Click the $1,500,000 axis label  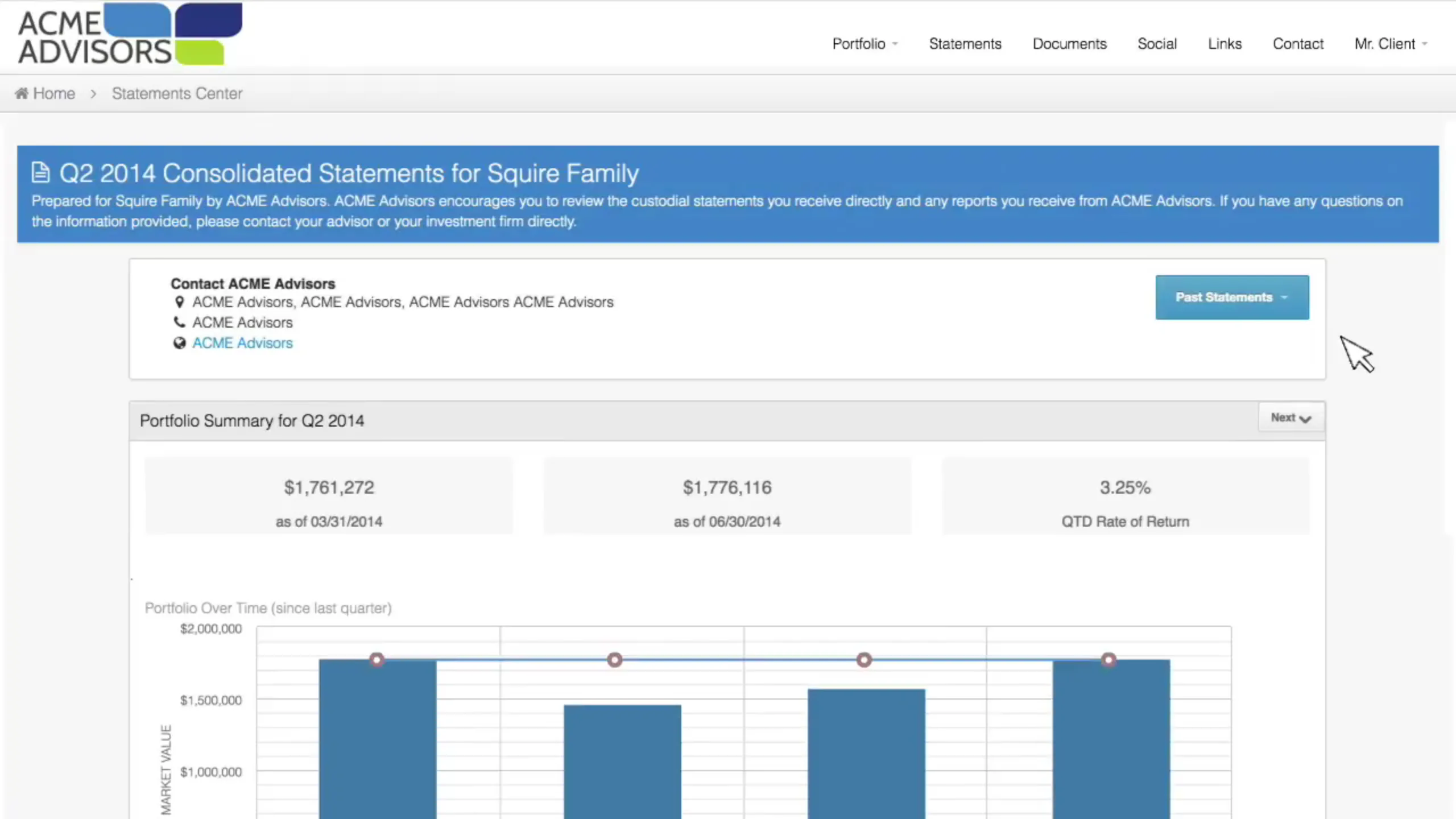211,700
